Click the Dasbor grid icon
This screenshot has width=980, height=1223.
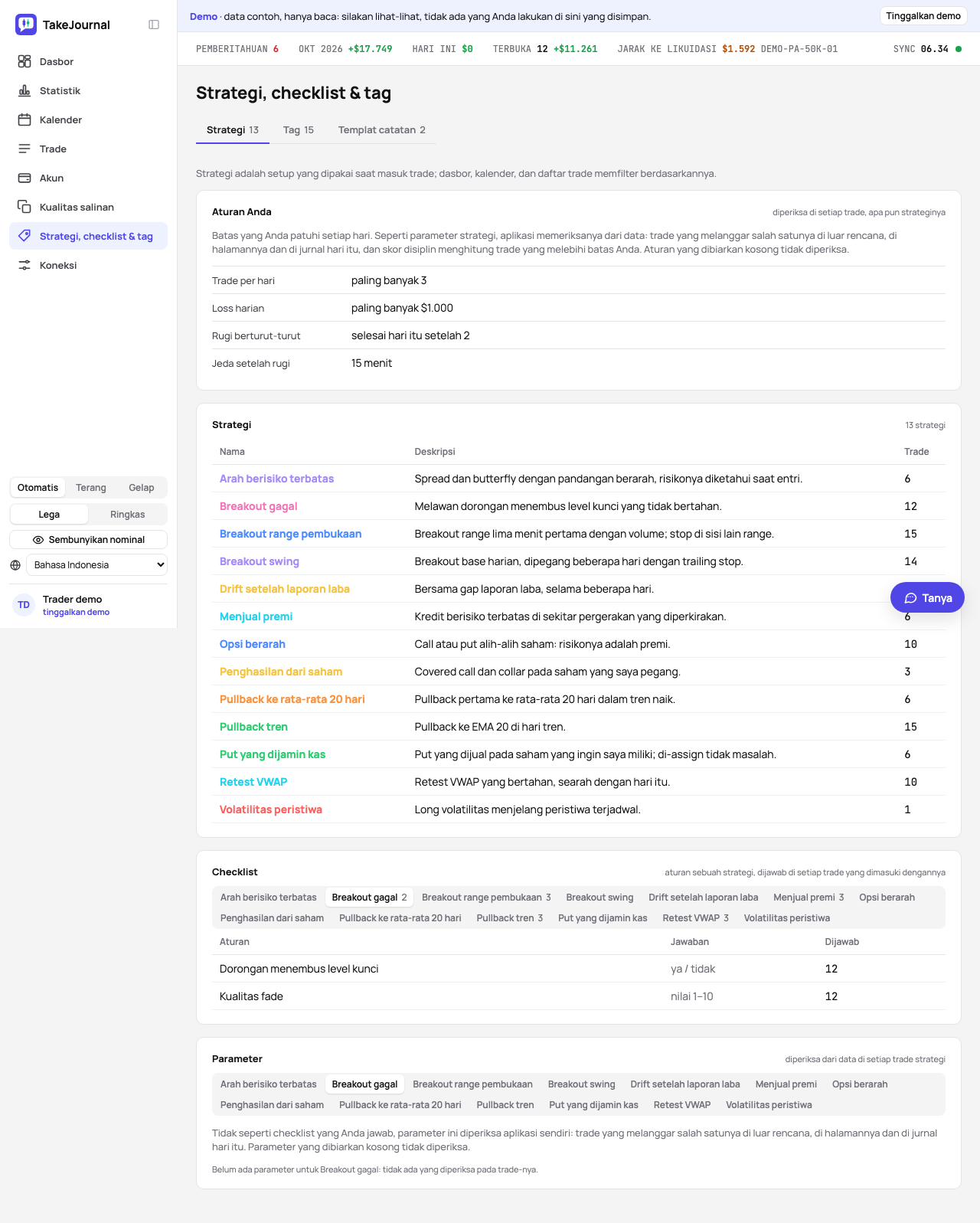[24, 61]
